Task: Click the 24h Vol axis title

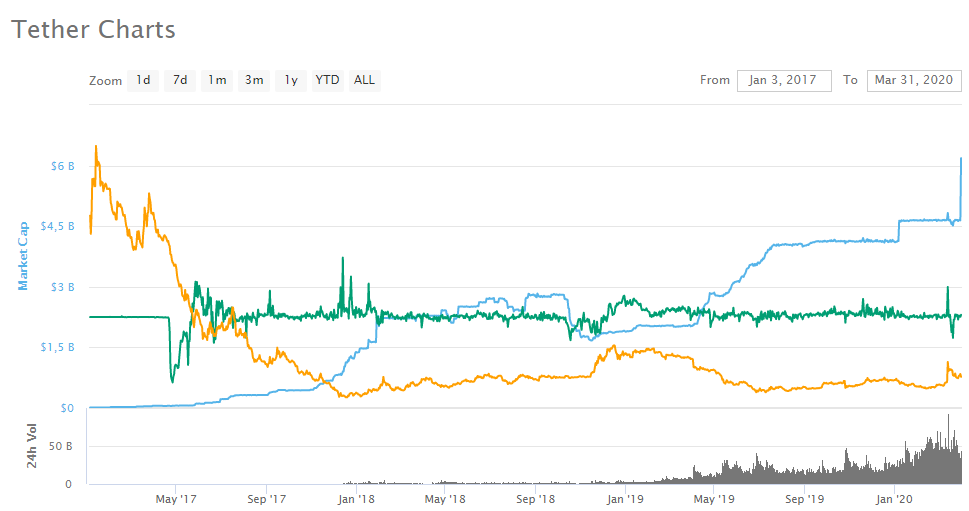Action: [x=32, y=446]
